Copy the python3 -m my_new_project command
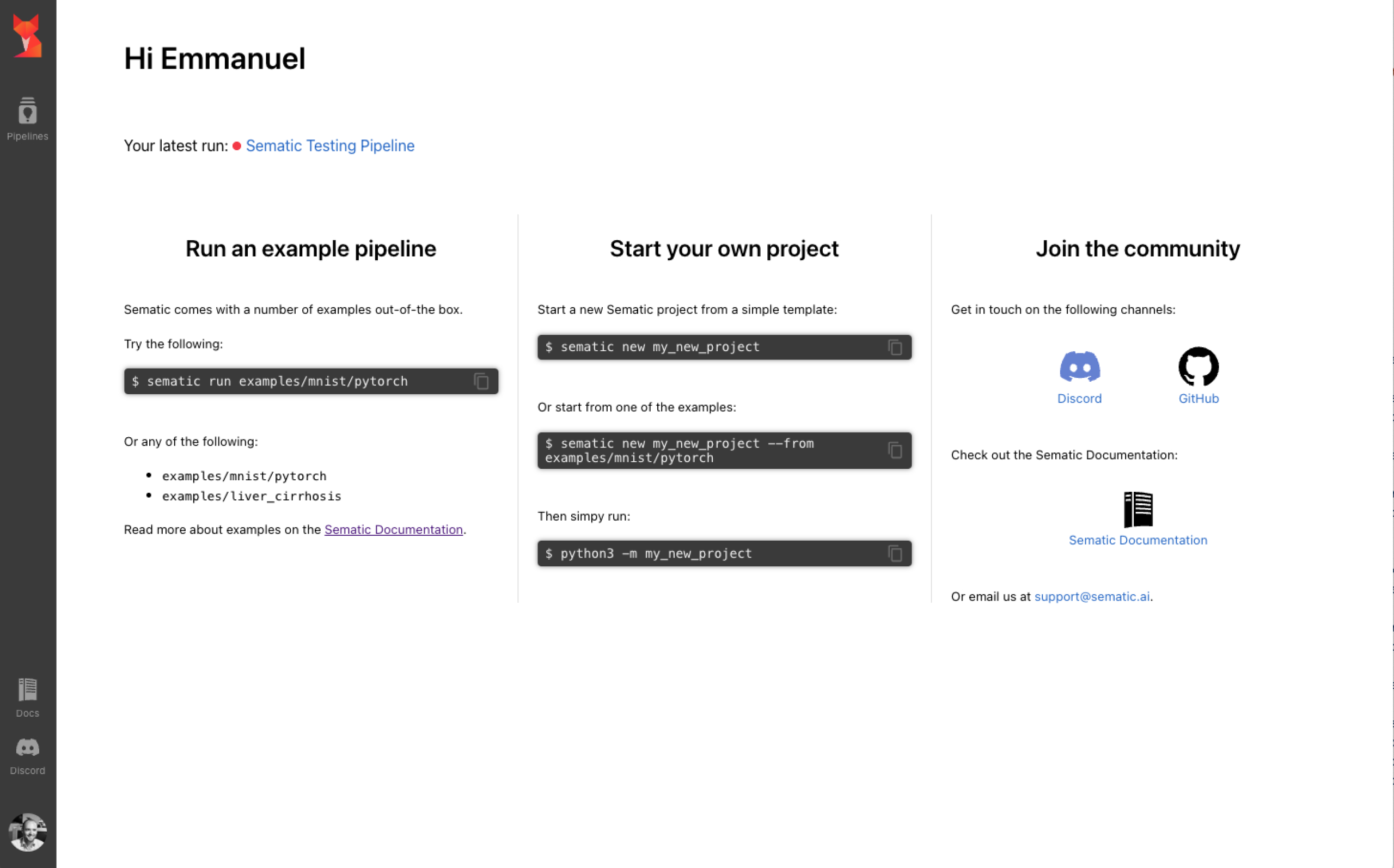Image resolution: width=1394 pixels, height=868 pixels. pyautogui.click(x=895, y=553)
